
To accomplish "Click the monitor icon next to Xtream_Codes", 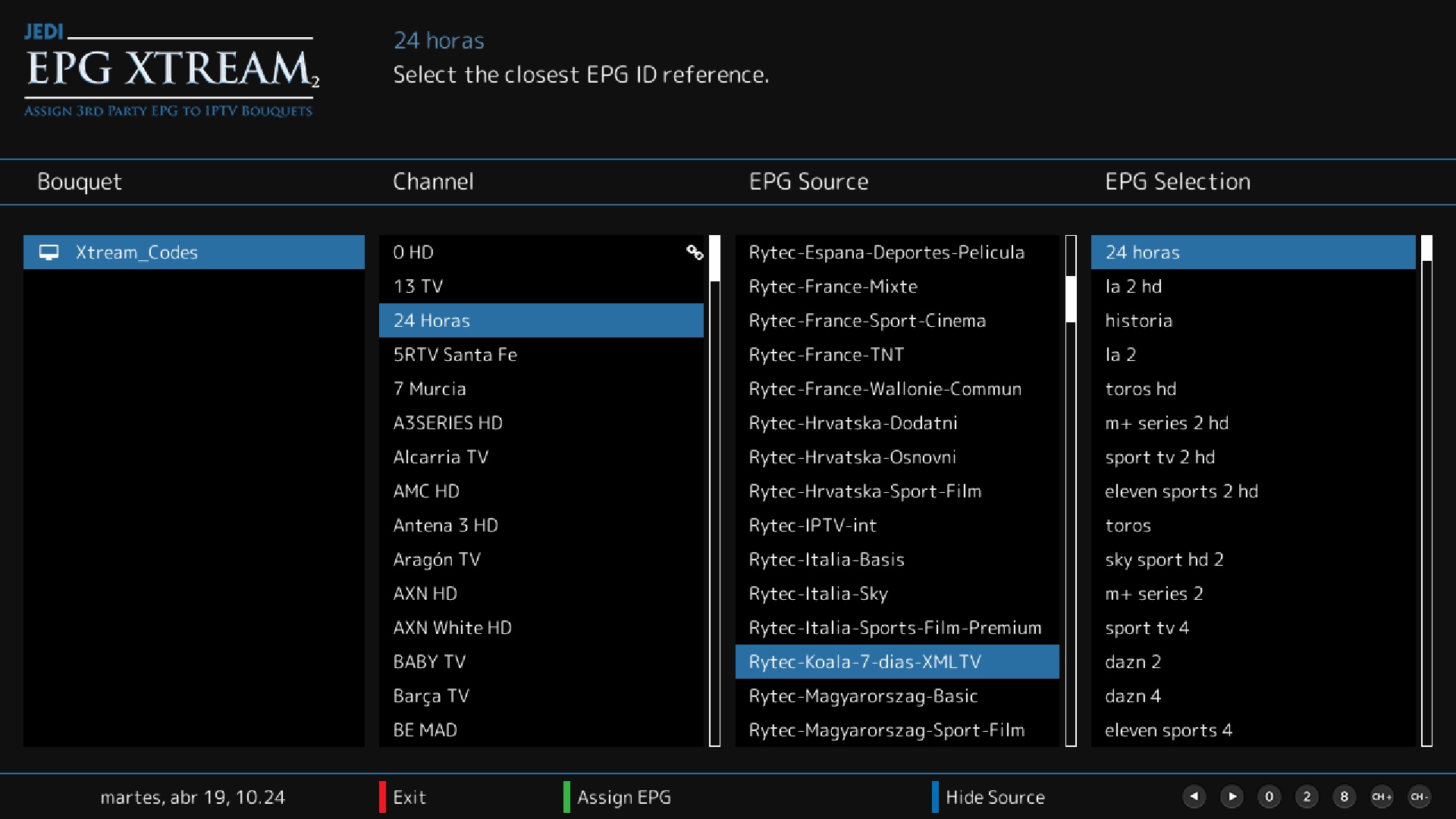I will pos(49,253).
